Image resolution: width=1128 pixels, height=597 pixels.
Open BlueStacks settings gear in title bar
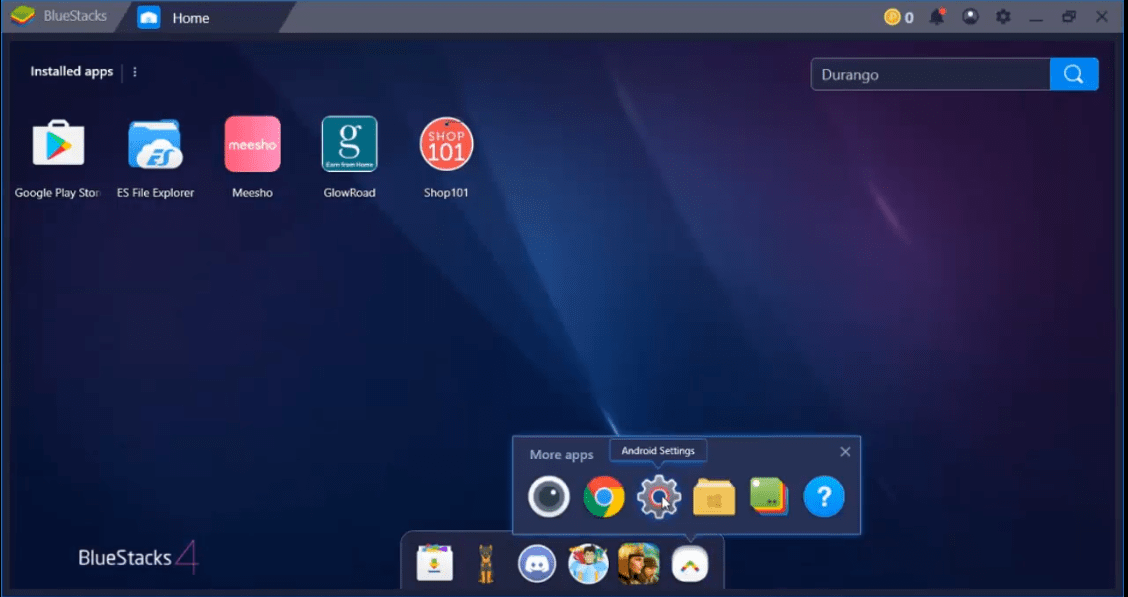1003,17
